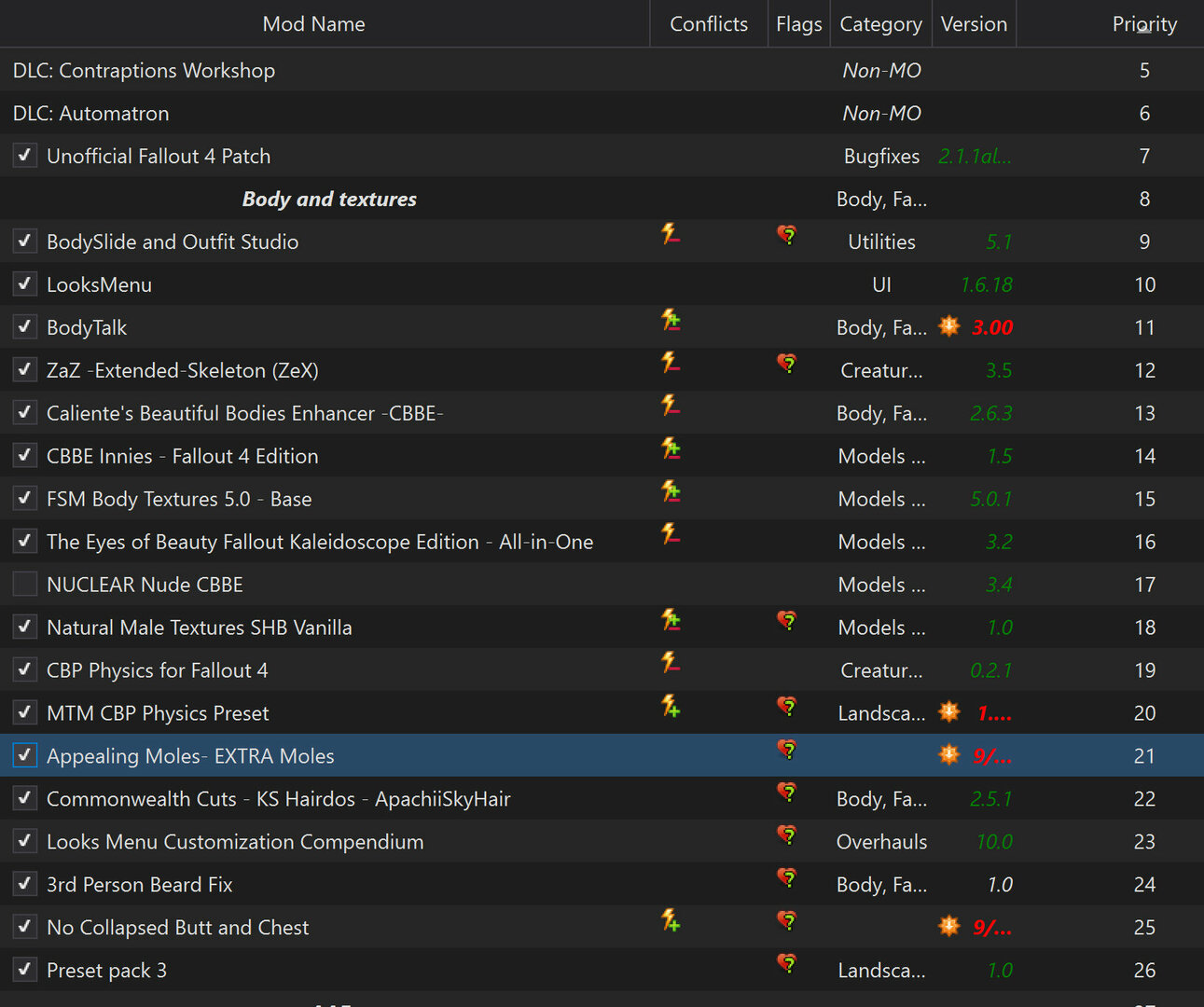
Task: Click the flag icon for Commonwealth Cuts row
Action: coord(787,793)
